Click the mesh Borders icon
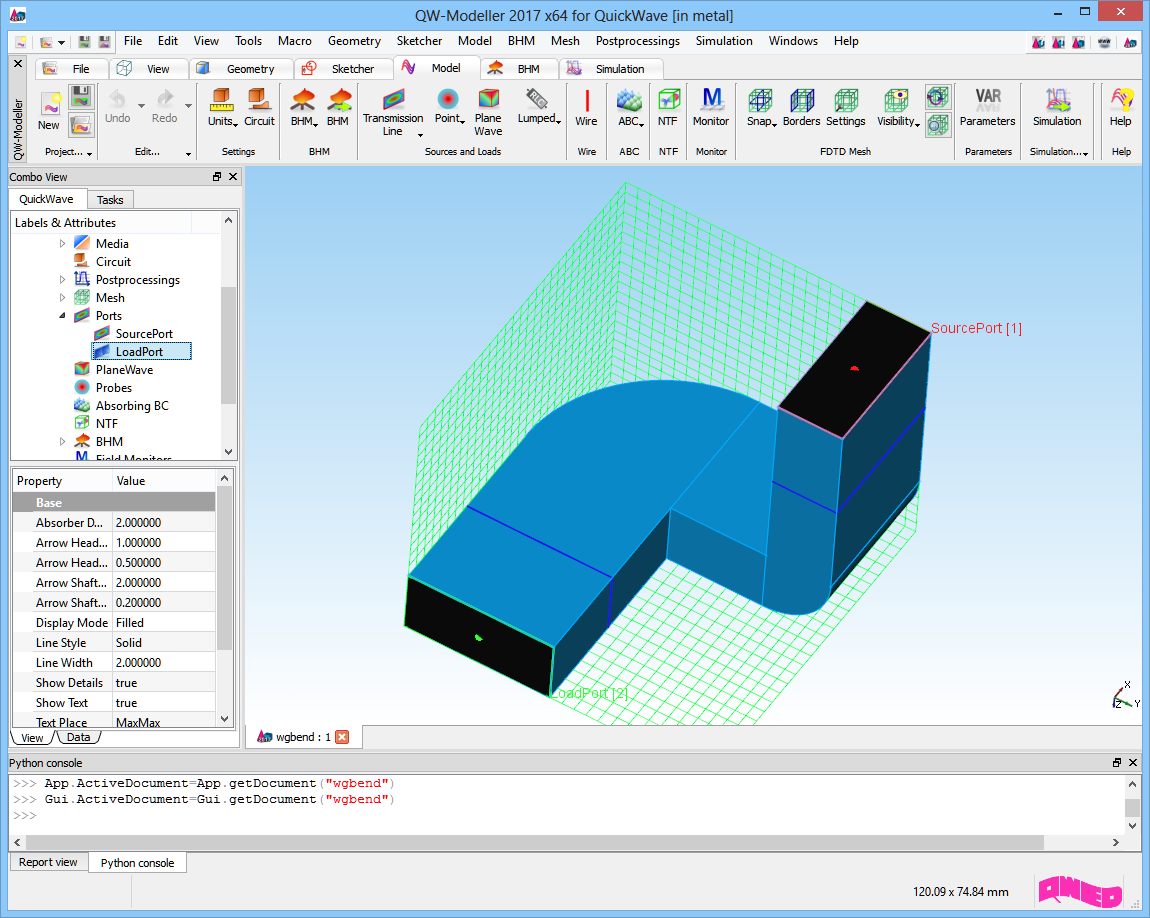This screenshot has height=918, width=1150. click(802, 100)
